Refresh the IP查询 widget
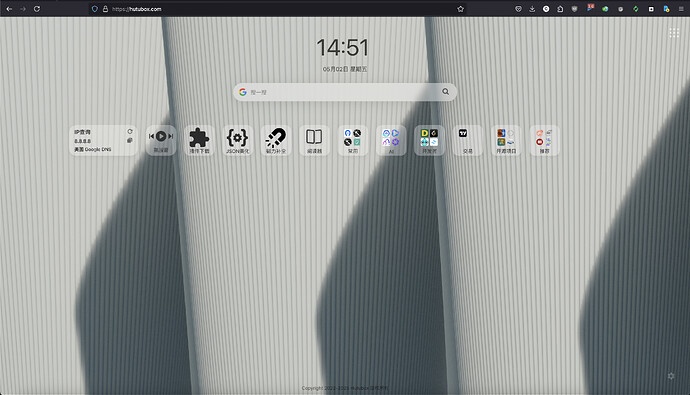690x395 pixels. [130, 132]
